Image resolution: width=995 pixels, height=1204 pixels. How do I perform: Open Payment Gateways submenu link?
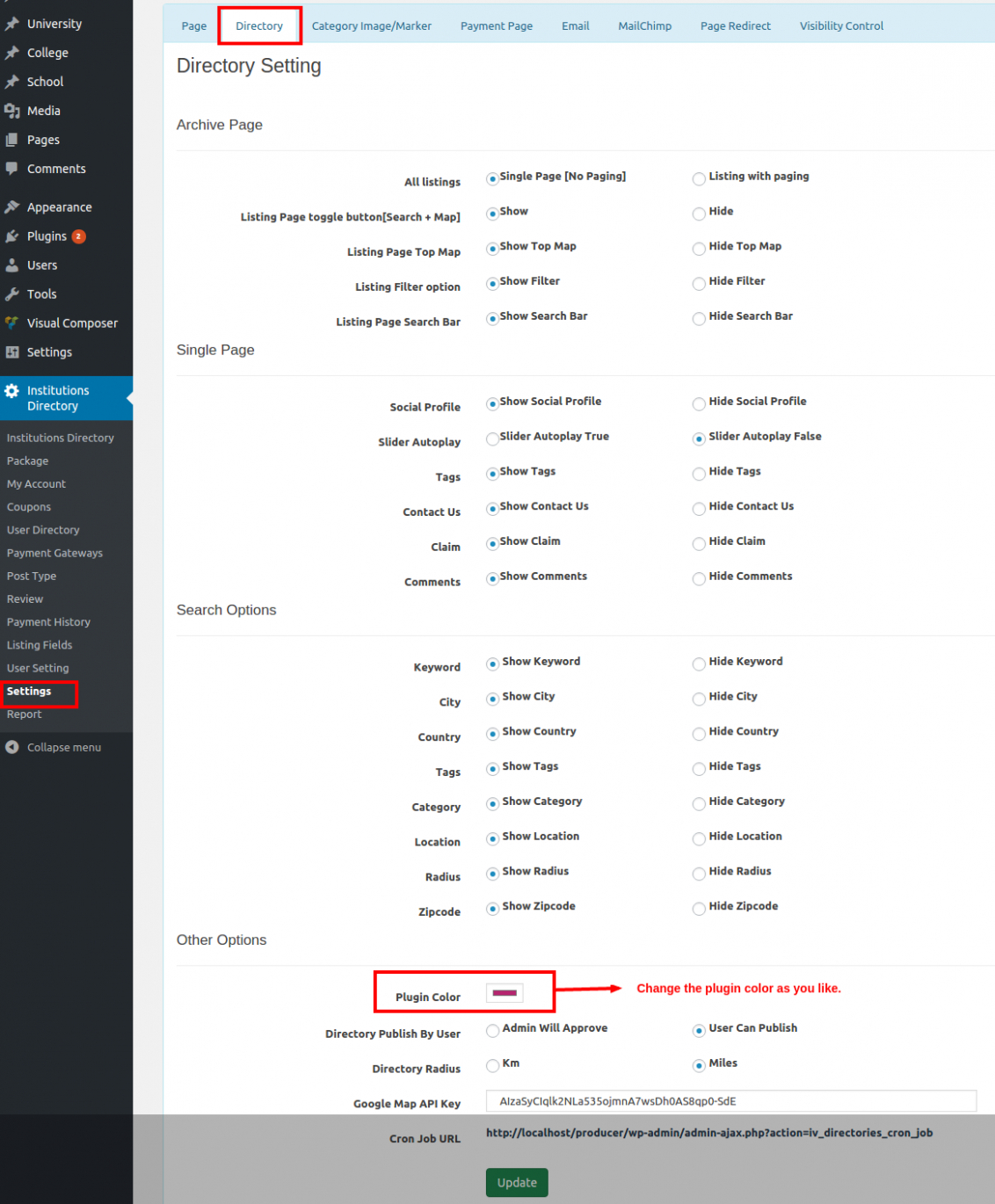[x=54, y=553]
